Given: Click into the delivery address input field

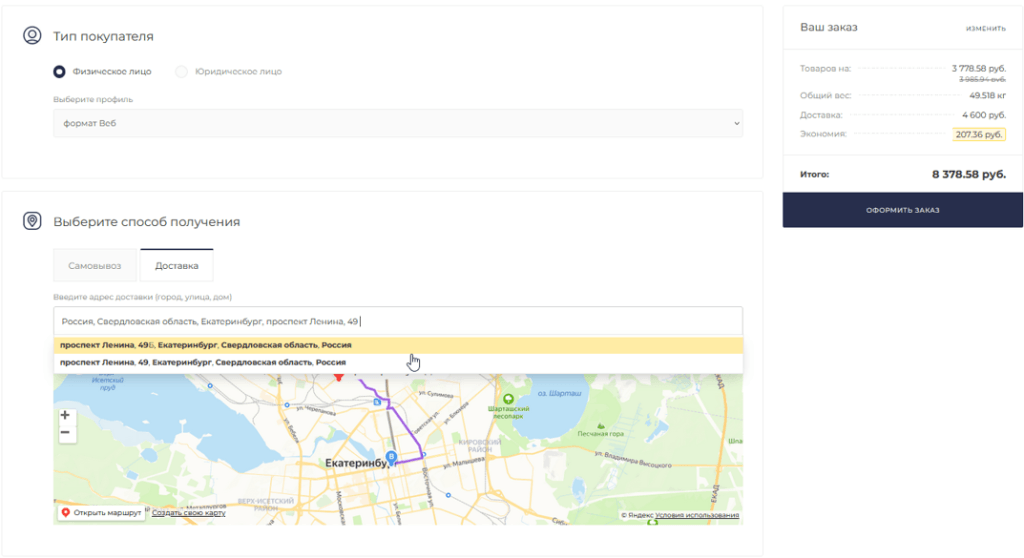Looking at the screenshot, I should 398,321.
